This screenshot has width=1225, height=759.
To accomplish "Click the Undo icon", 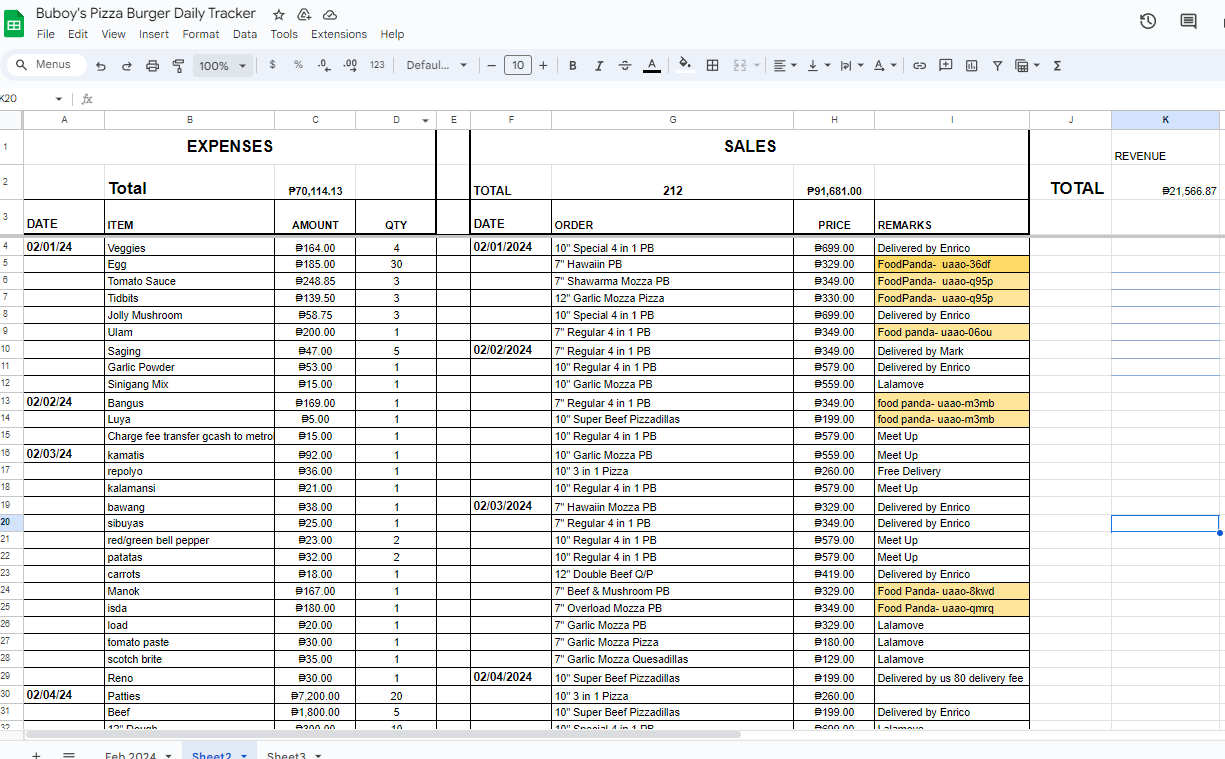I will [101, 66].
